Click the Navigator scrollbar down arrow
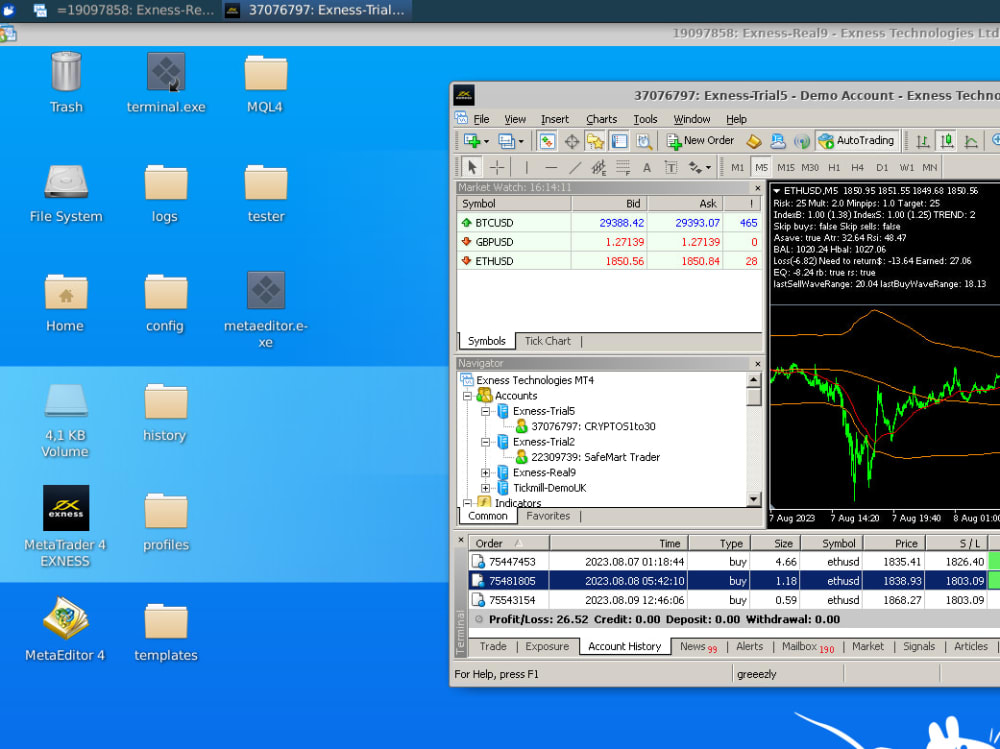 click(754, 499)
